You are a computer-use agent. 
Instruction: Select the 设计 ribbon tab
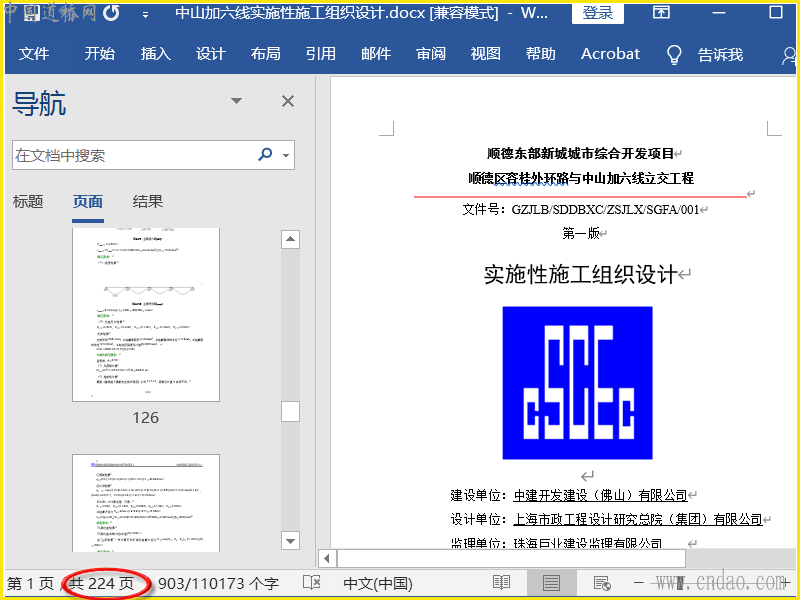point(211,54)
